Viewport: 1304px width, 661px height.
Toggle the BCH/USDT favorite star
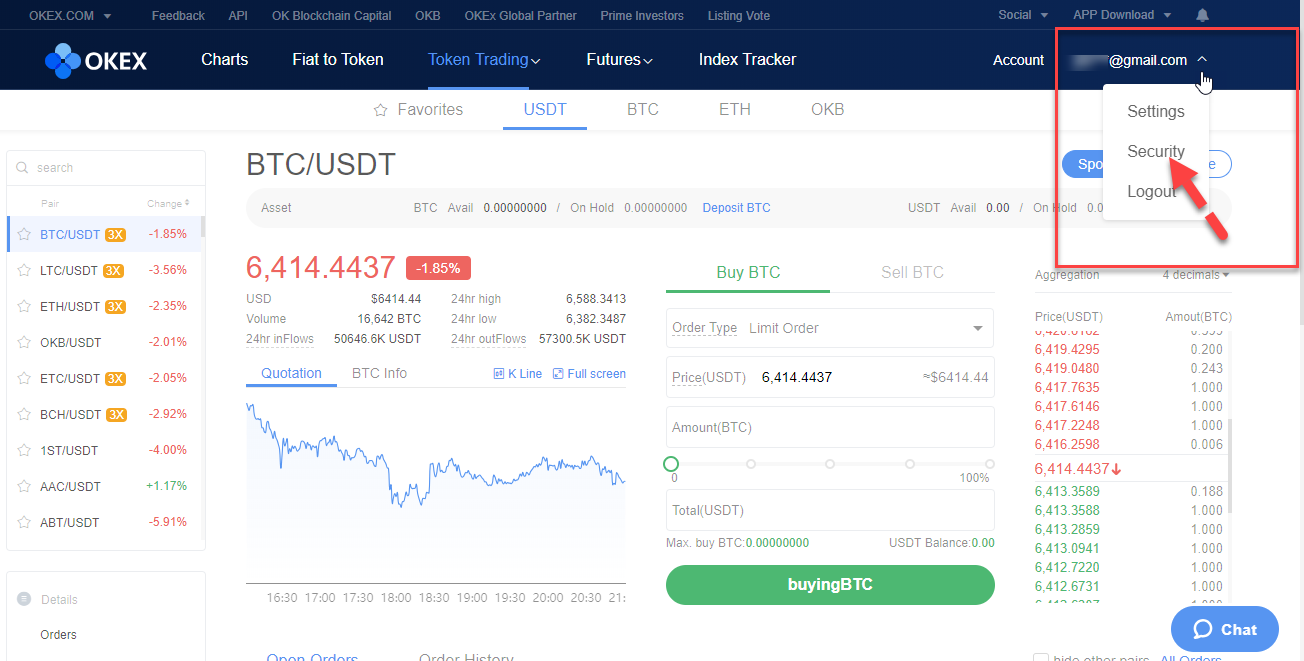[24, 415]
